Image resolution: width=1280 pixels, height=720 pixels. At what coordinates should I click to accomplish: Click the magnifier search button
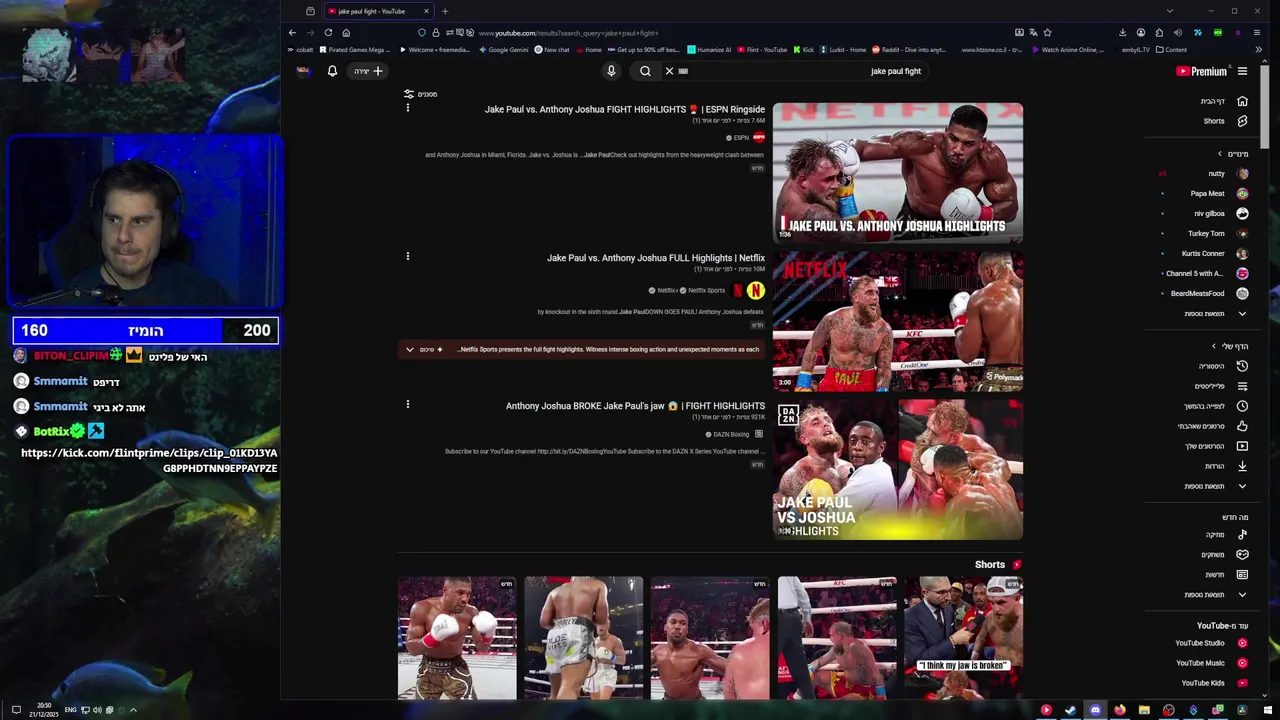pyautogui.click(x=645, y=71)
